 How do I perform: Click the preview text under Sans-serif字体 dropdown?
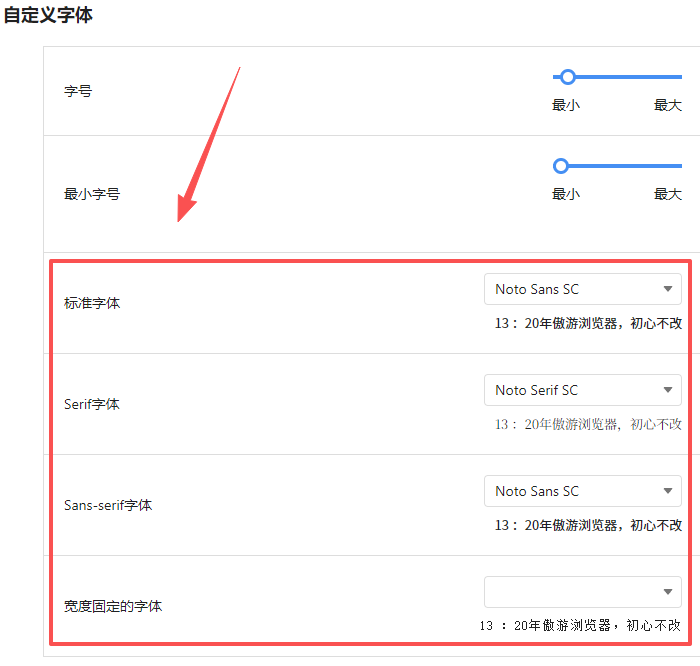(588, 525)
